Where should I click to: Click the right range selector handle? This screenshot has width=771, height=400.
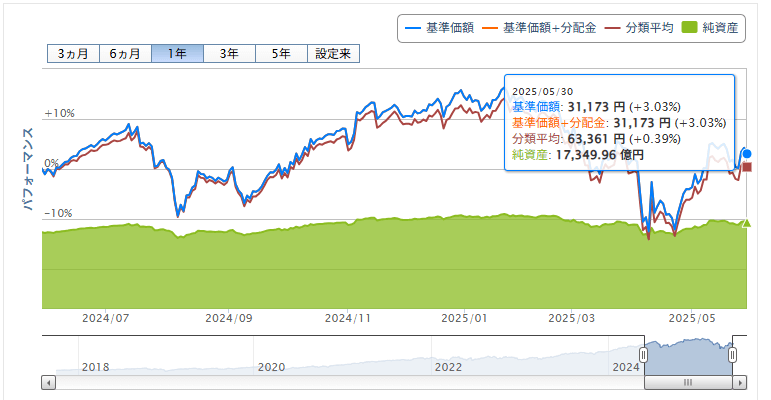click(x=733, y=354)
